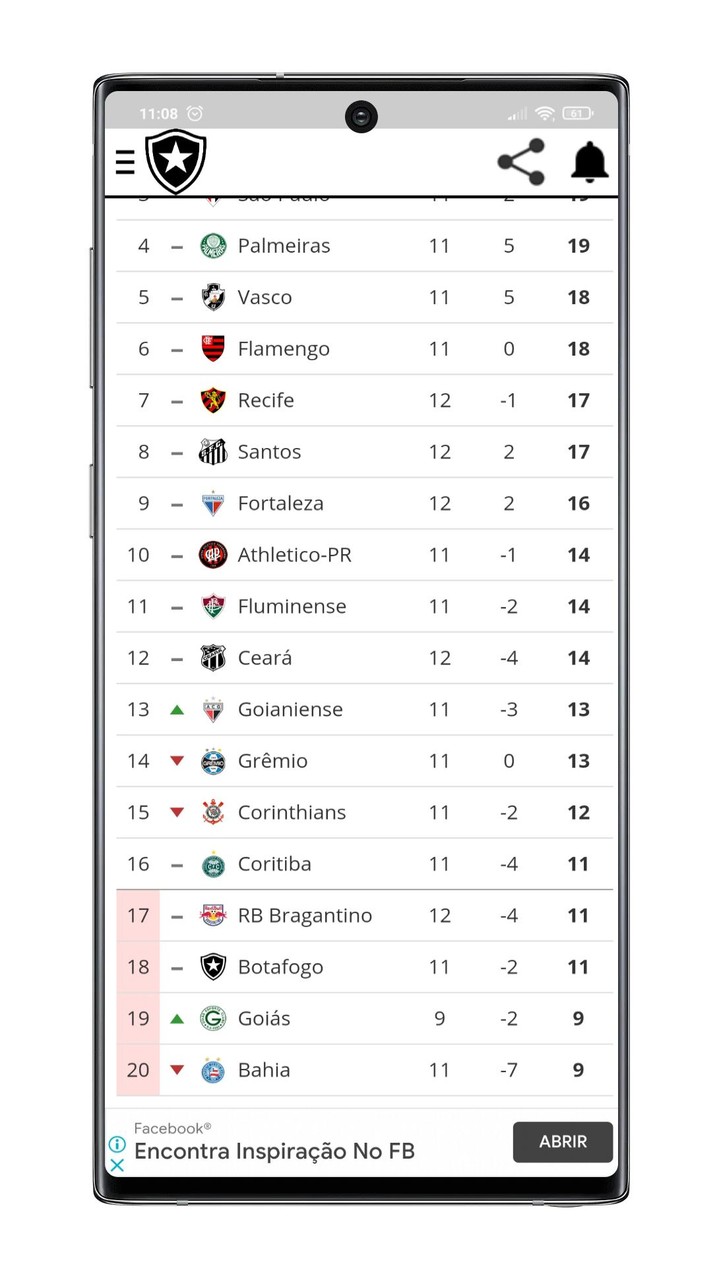Tap the RB Bragantino crest
Viewport: 719px width, 1280px height.
coord(213,916)
